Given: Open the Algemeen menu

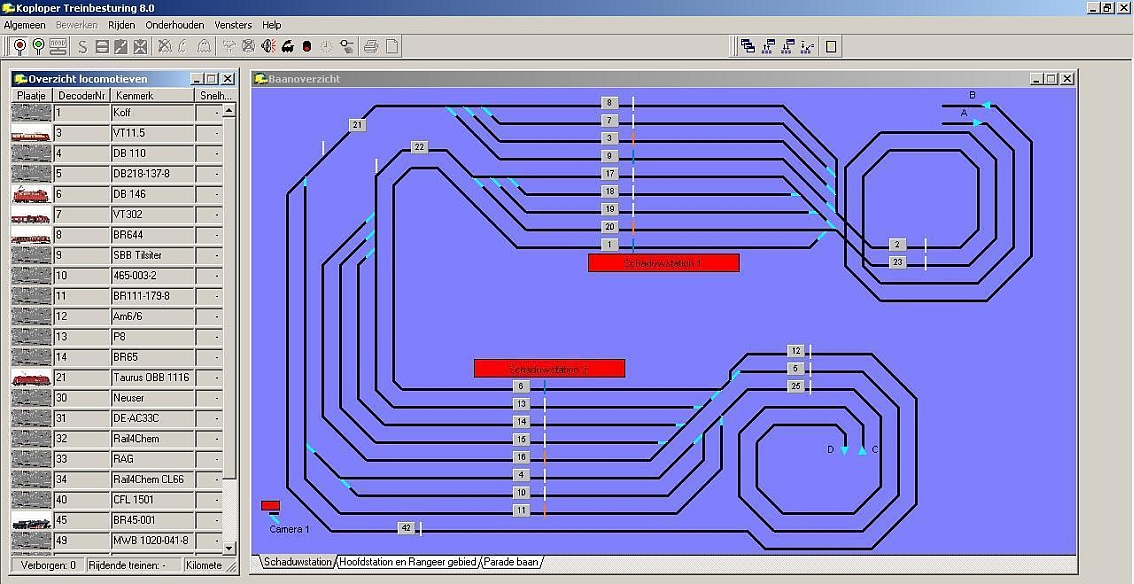Looking at the screenshot, I should point(25,25).
